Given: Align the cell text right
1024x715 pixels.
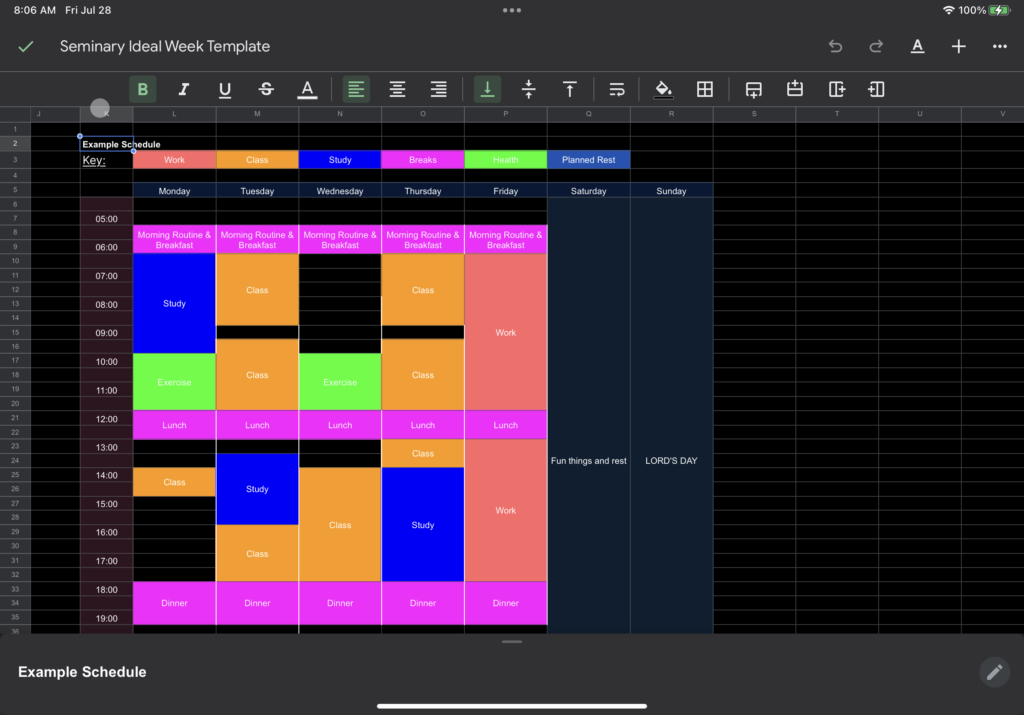Looking at the screenshot, I should click(x=438, y=89).
